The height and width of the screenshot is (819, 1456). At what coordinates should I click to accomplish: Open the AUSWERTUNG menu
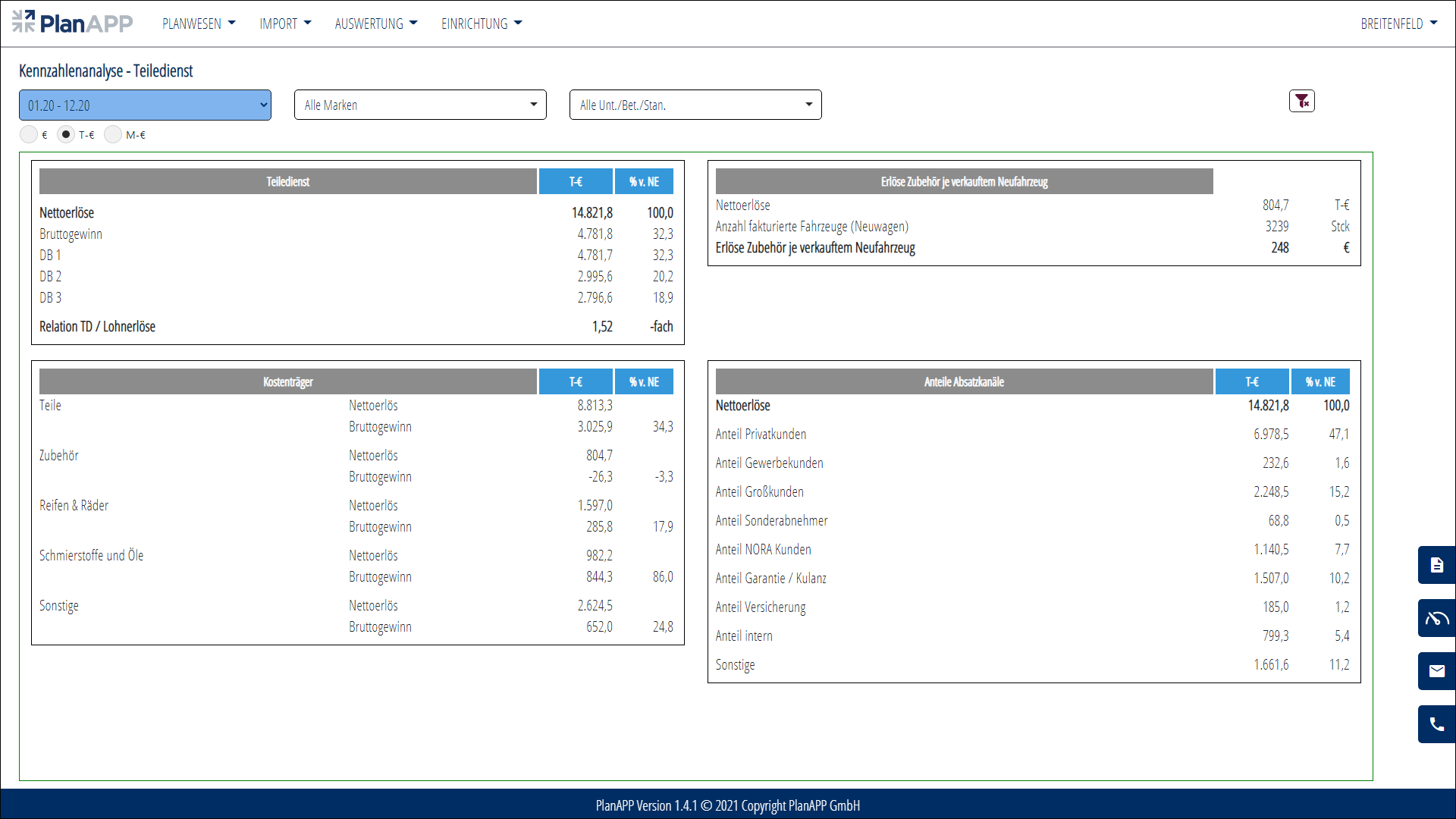[376, 24]
